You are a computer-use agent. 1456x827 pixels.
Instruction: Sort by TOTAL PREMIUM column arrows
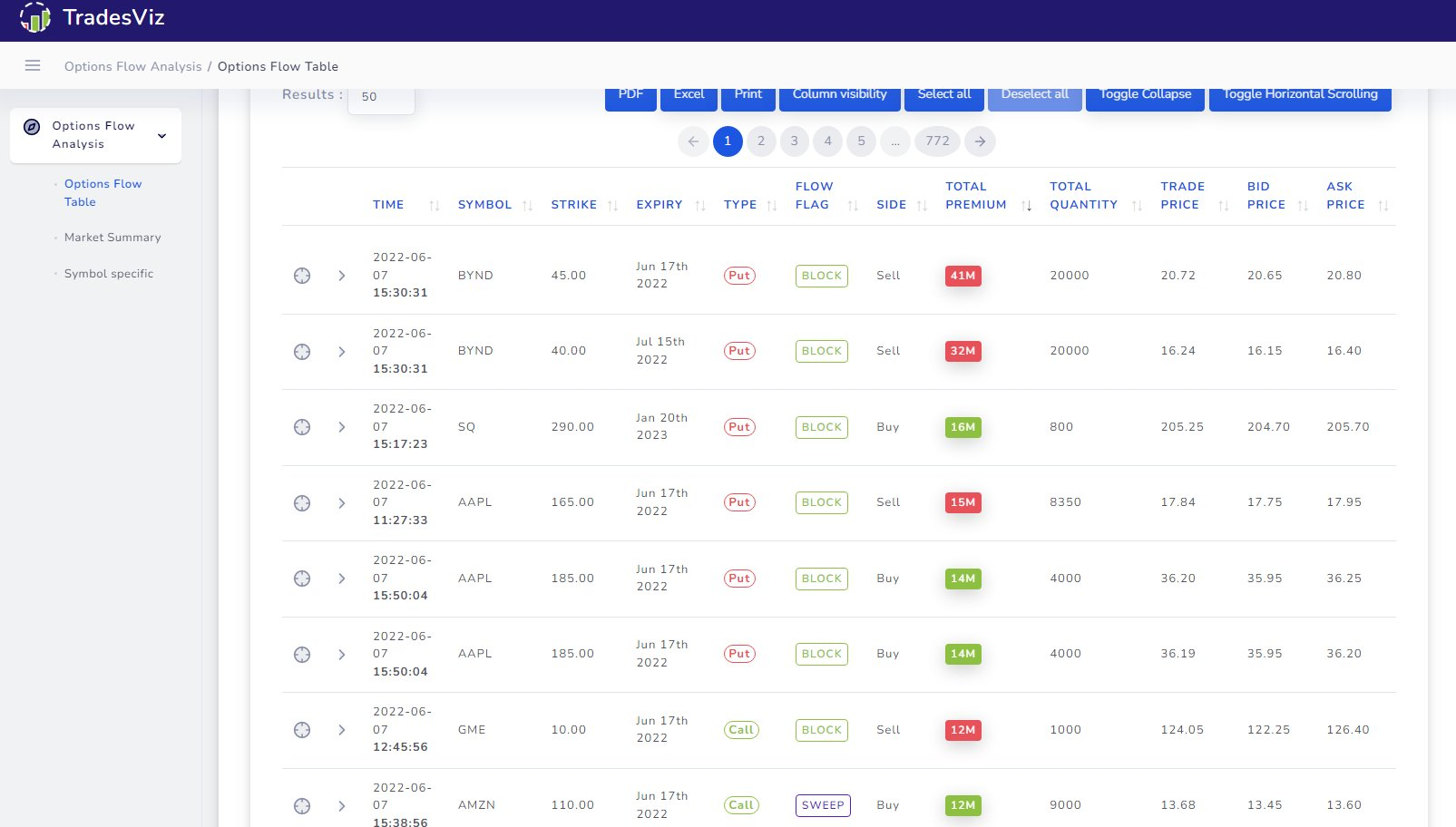[x=1027, y=206]
